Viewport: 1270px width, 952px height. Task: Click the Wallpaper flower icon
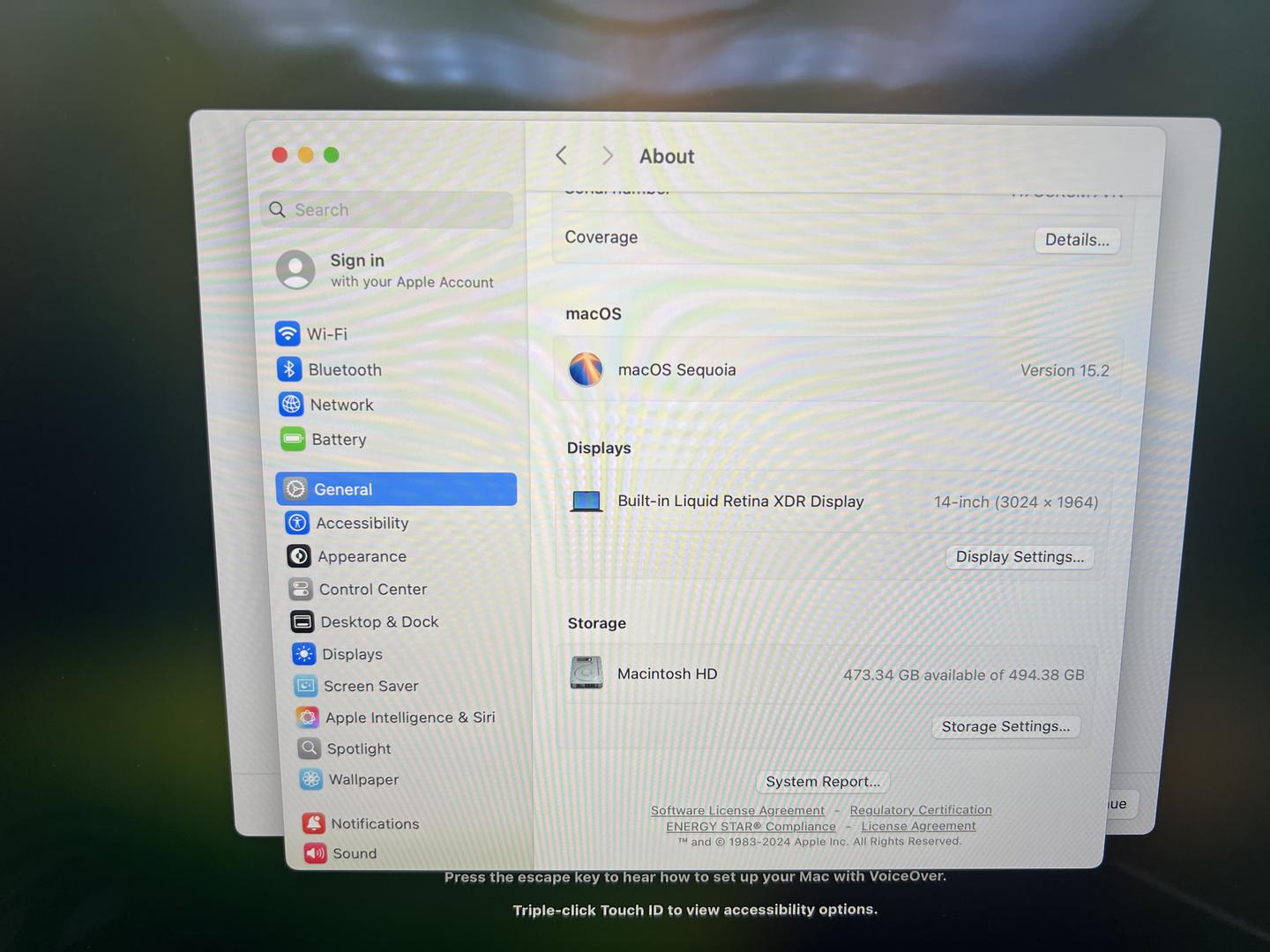[x=311, y=779]
